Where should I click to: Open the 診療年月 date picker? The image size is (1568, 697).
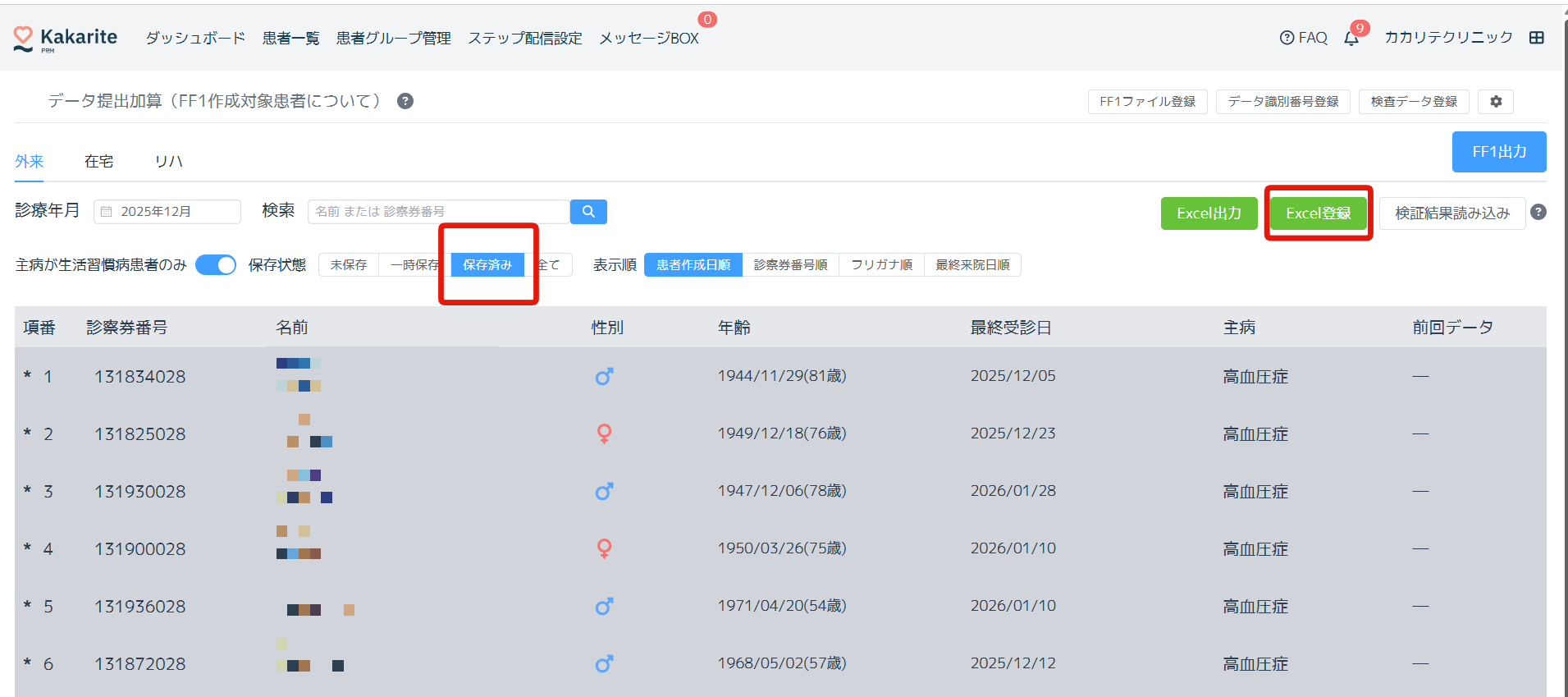pyautogui.click(x=167, y=212)
